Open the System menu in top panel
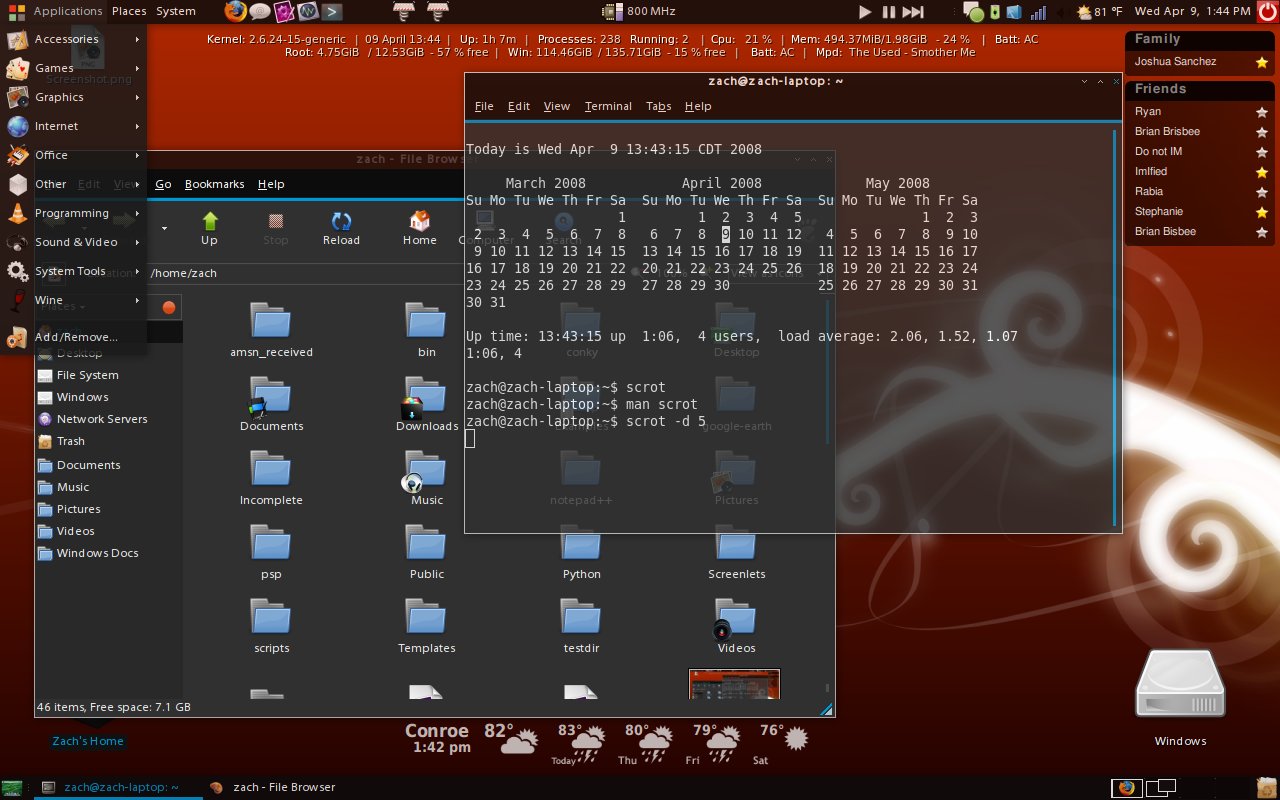 pos(176,11)
